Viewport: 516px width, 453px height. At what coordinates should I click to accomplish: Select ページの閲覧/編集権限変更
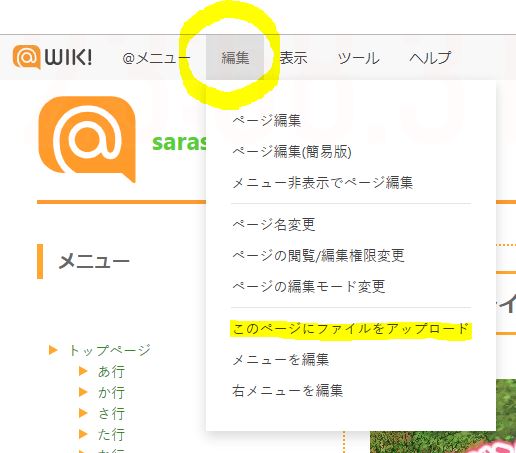(319, 256)
